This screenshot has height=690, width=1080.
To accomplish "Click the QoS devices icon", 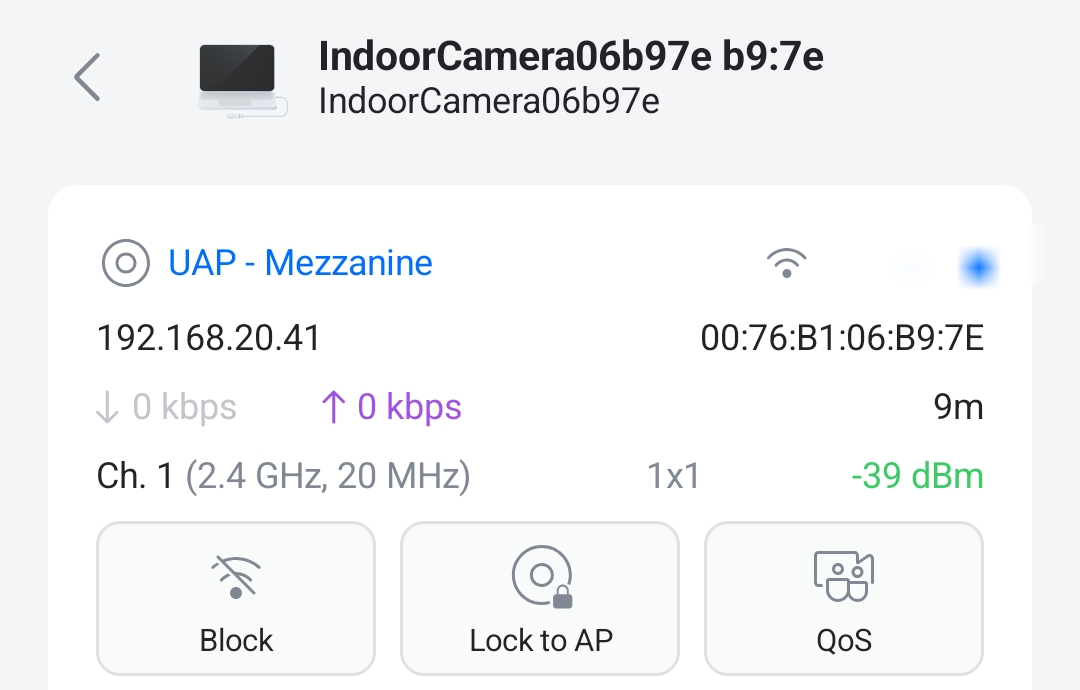I will [x=844, y=578].
